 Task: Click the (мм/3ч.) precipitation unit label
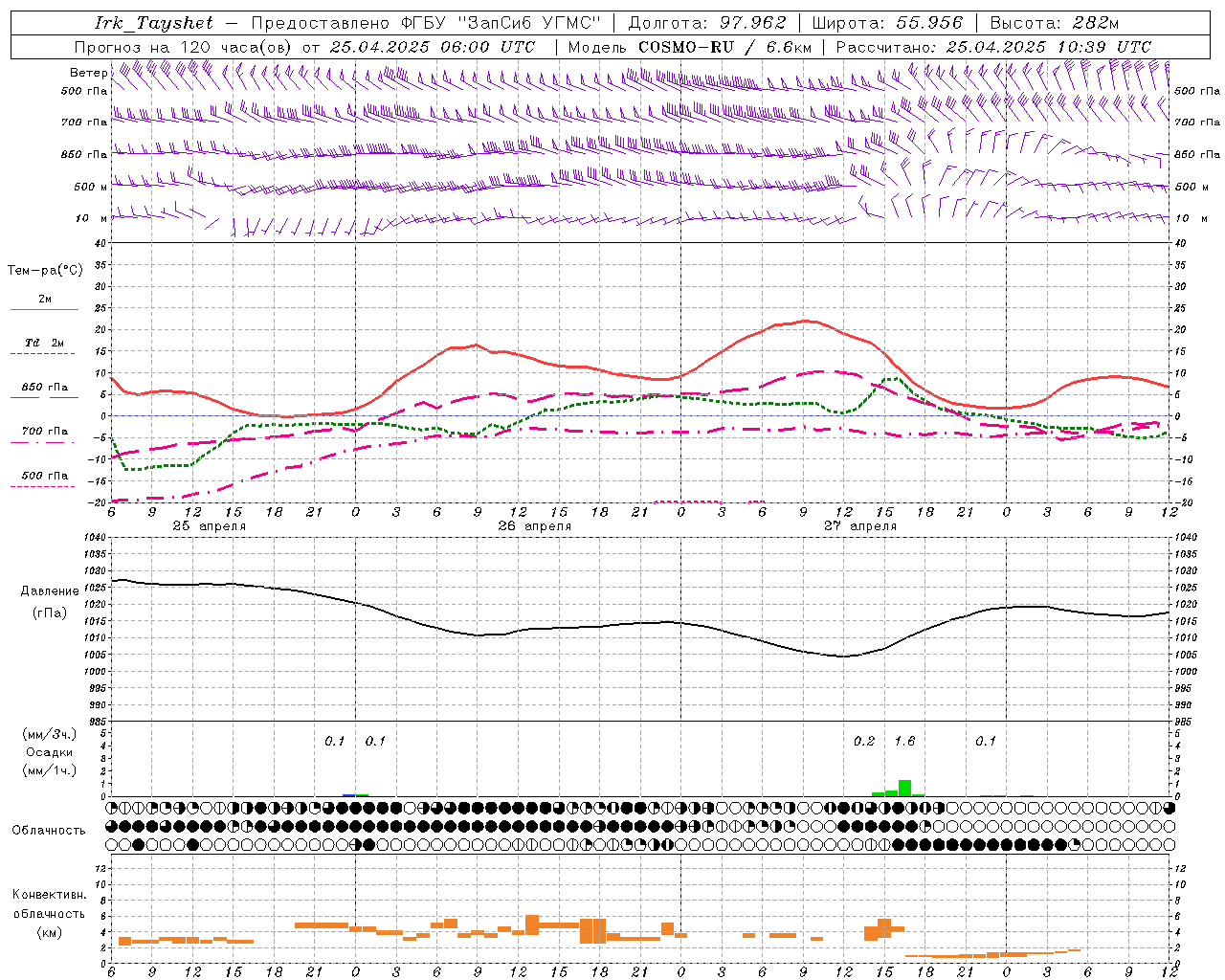click(50, 734)
